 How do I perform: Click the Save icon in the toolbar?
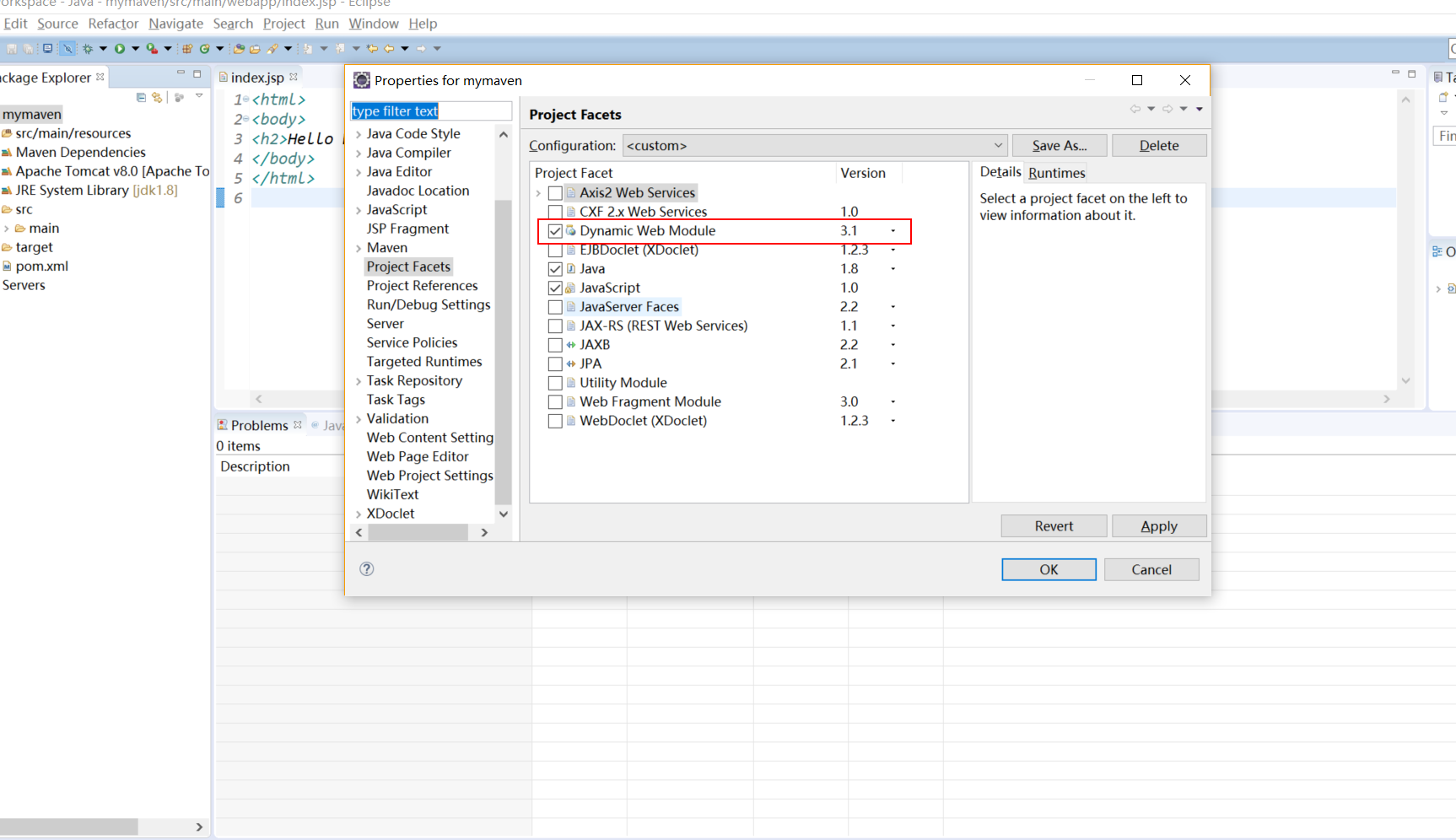[x=12, y=48]
